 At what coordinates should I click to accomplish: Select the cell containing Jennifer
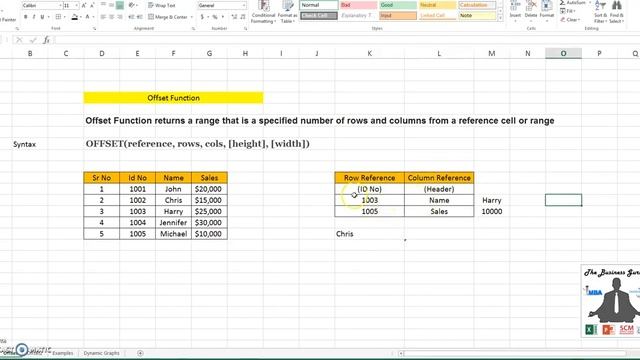pos(173,222)
